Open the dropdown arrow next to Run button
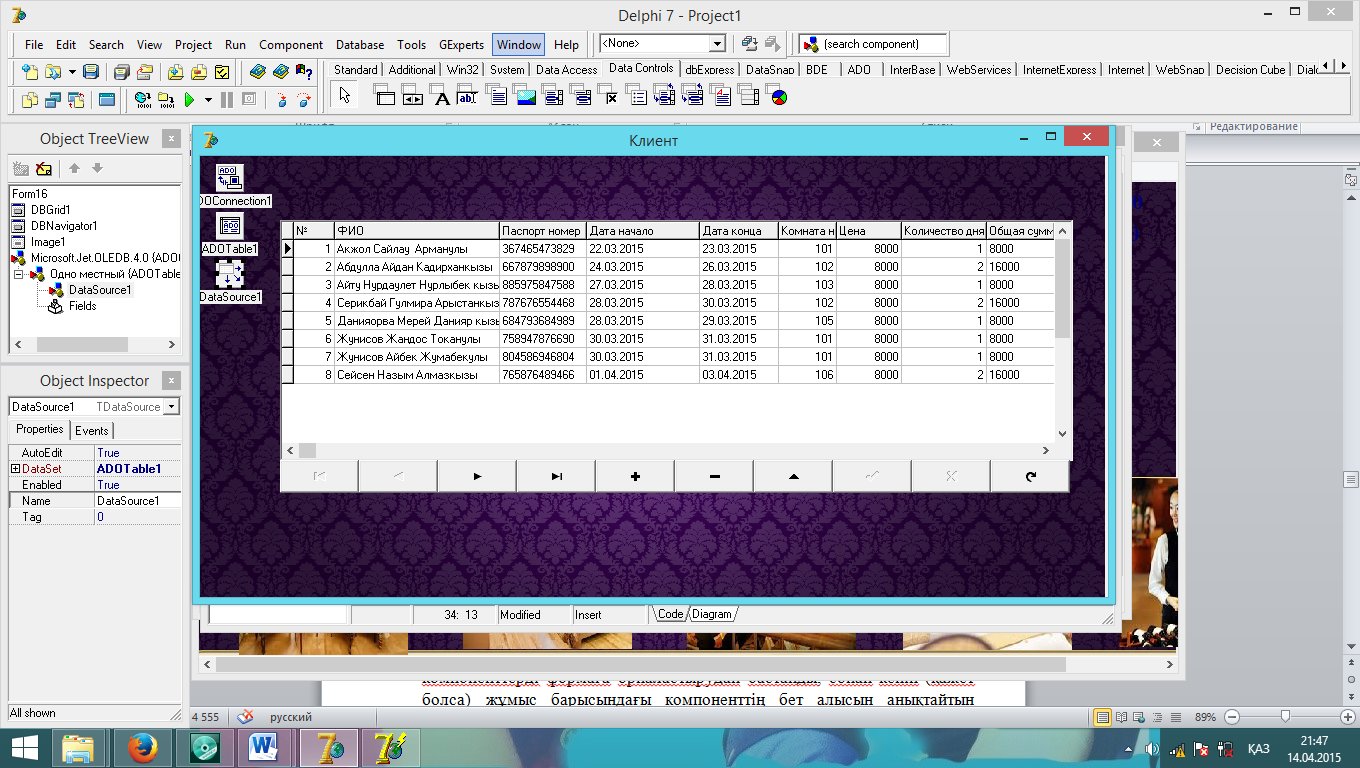The image size is (1360, 768). coord(208,99)
